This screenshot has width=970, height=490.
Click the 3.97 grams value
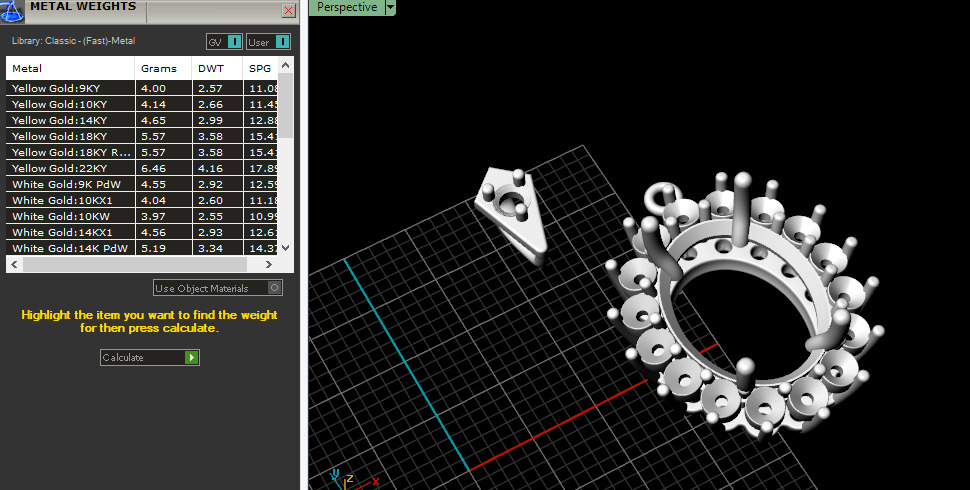tap(153, 217)
